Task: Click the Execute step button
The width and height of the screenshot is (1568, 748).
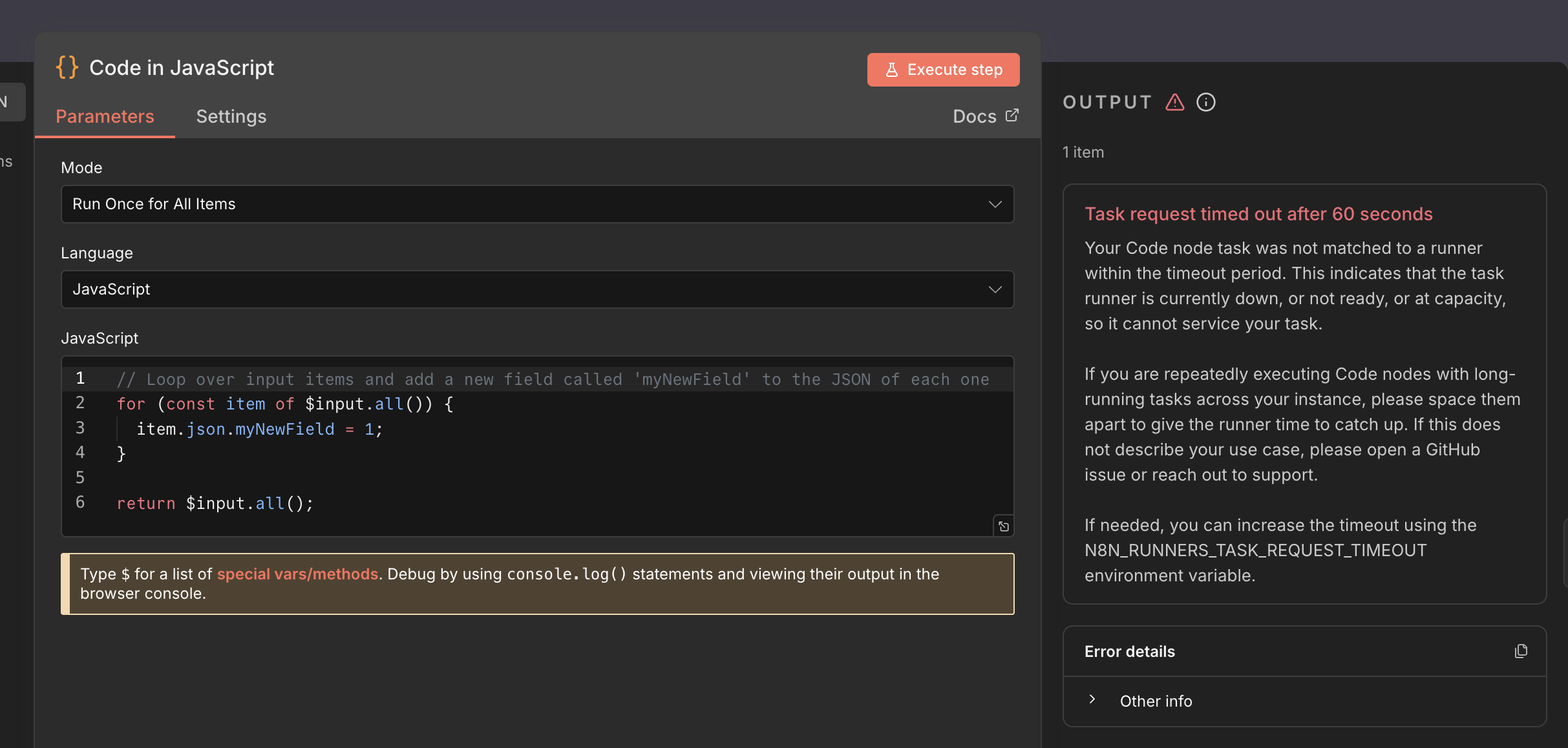Action: coord(943,69)
